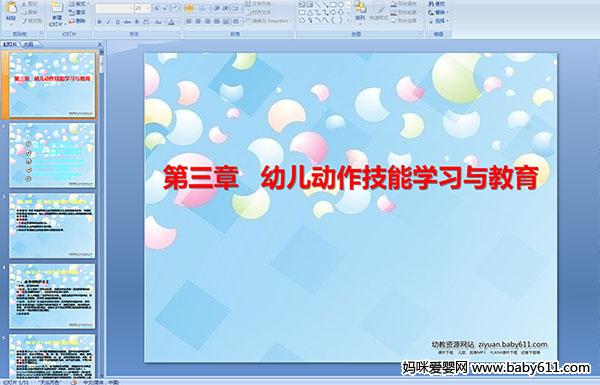Click the Paste clipboard icon
The width and height of the screenshot is (600, 385).
click(x=11, y=7)
